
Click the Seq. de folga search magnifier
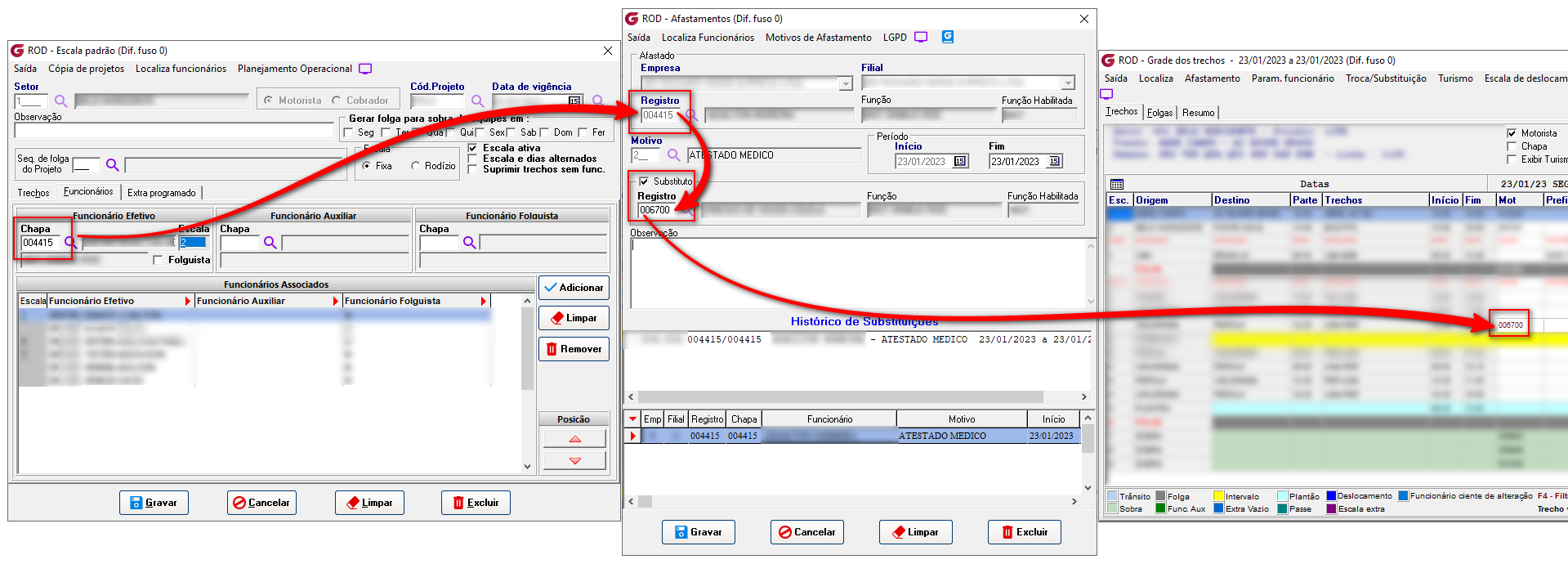pos(112,165)
